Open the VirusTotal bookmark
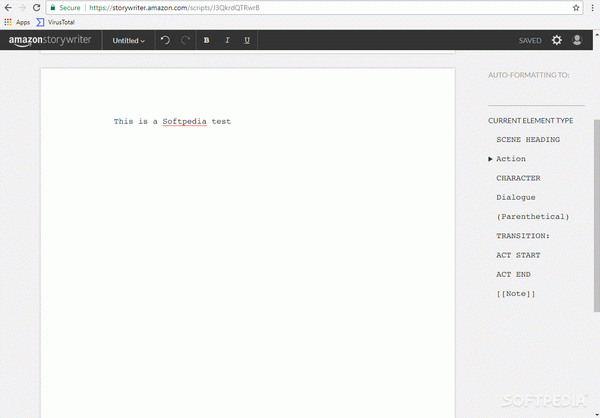600x418 pixels. point(56,22)
